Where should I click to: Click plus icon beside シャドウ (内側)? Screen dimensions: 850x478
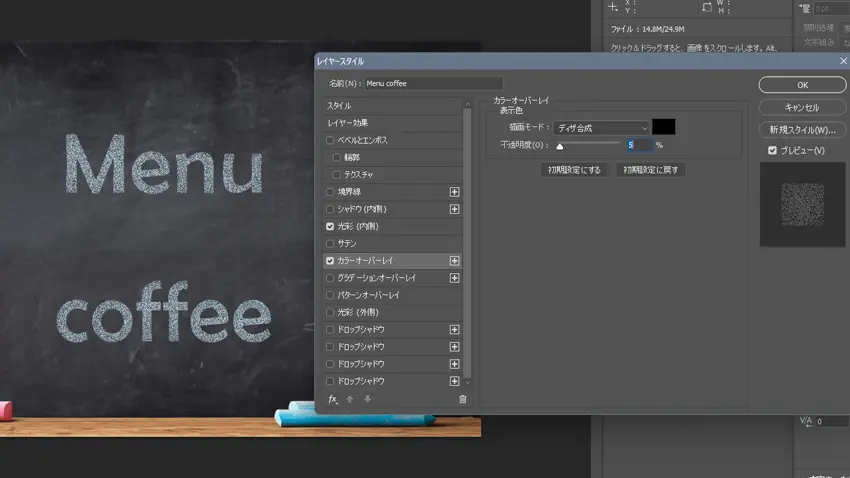[x=454, y=209]
